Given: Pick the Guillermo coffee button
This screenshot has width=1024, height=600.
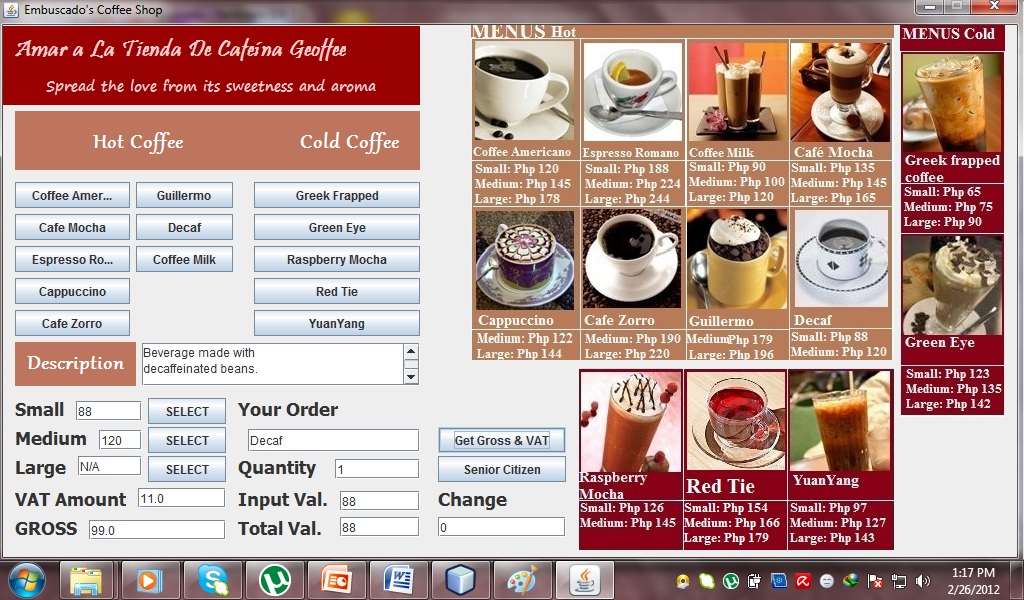Looking at the screenshot, I should [184, 195].
